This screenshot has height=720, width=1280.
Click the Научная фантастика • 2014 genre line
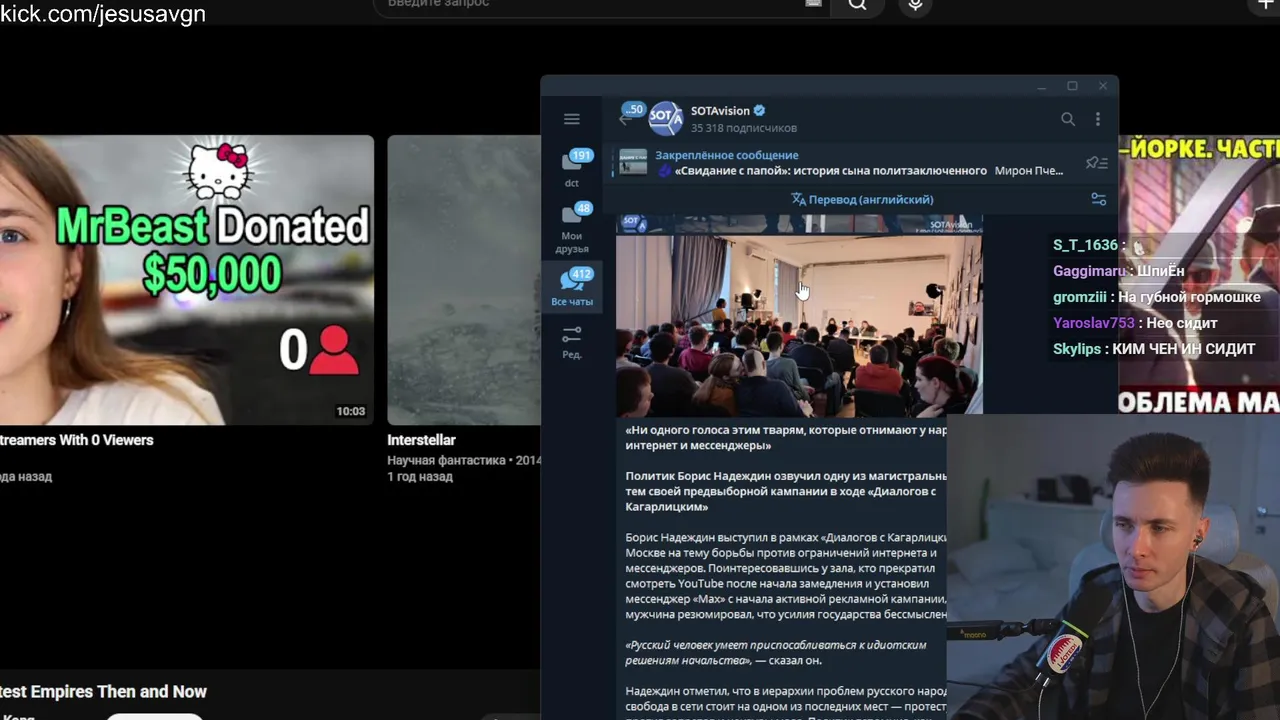point(464,461)
